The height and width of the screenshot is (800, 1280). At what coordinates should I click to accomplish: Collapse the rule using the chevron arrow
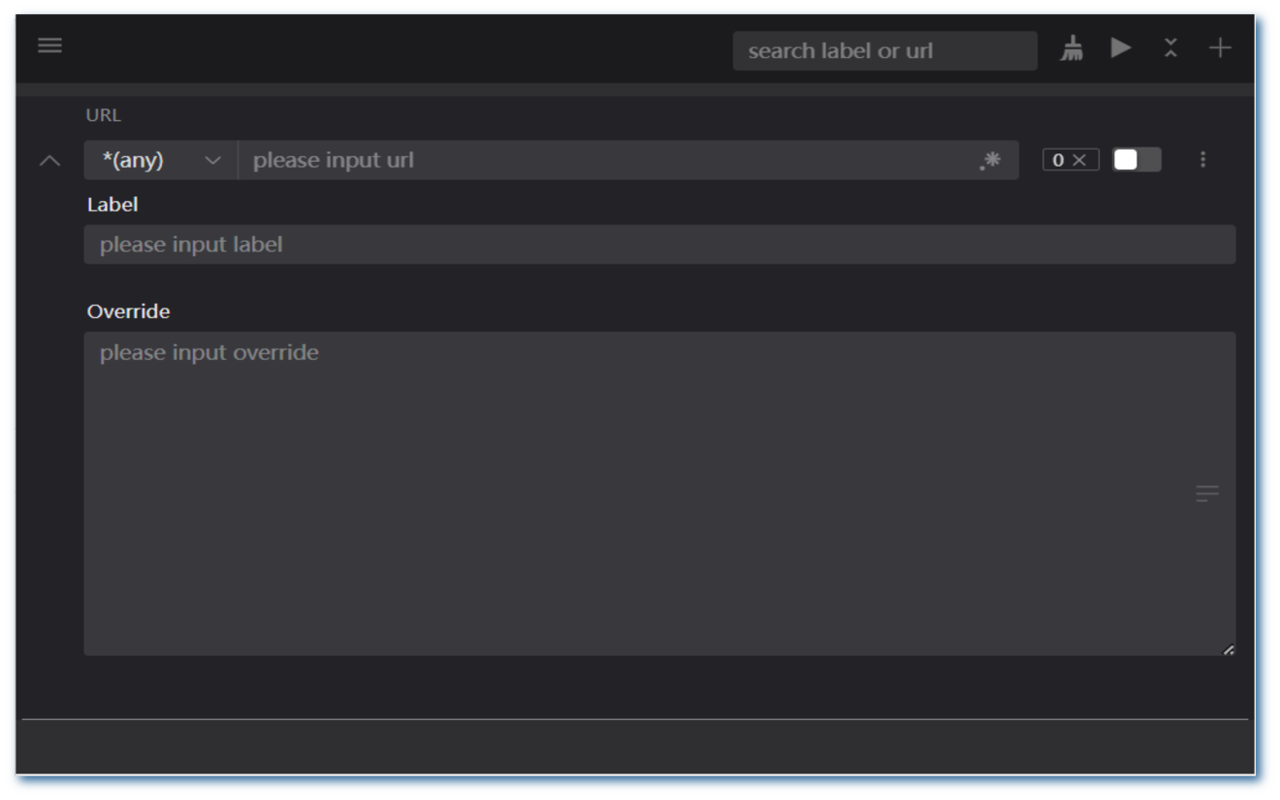click(49, 160)
